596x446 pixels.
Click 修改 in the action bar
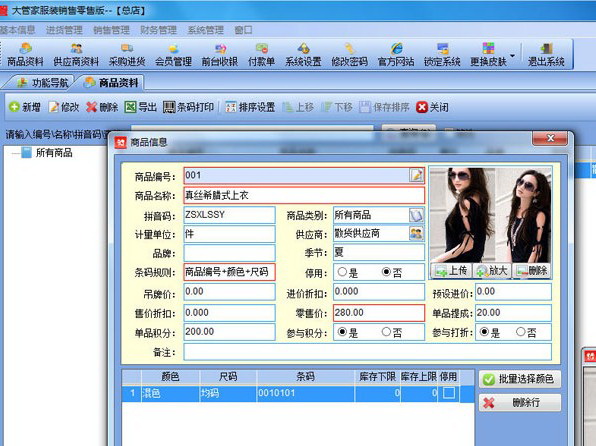(64, 107)
